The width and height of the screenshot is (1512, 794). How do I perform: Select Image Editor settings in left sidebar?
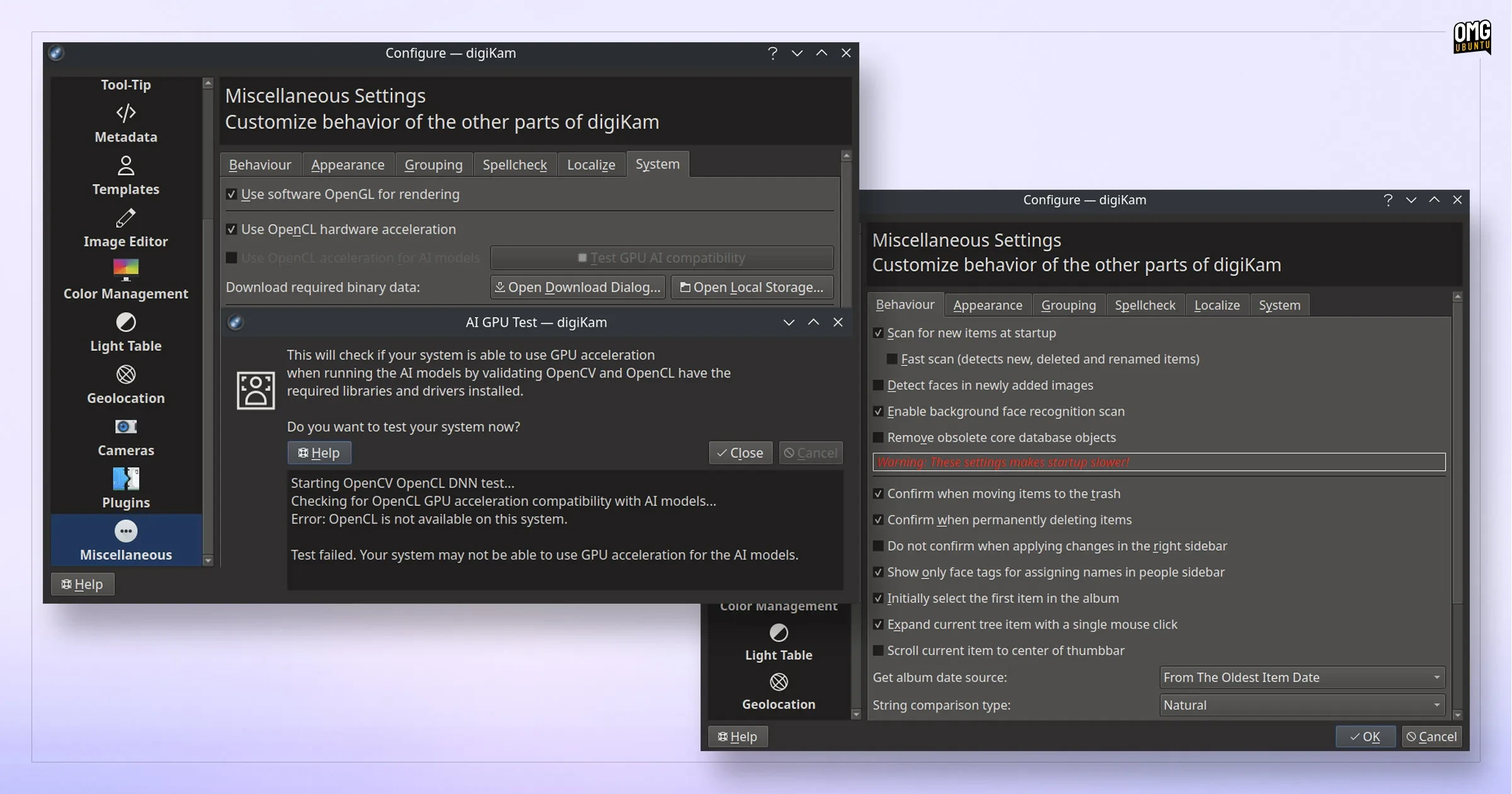[126, 228]
